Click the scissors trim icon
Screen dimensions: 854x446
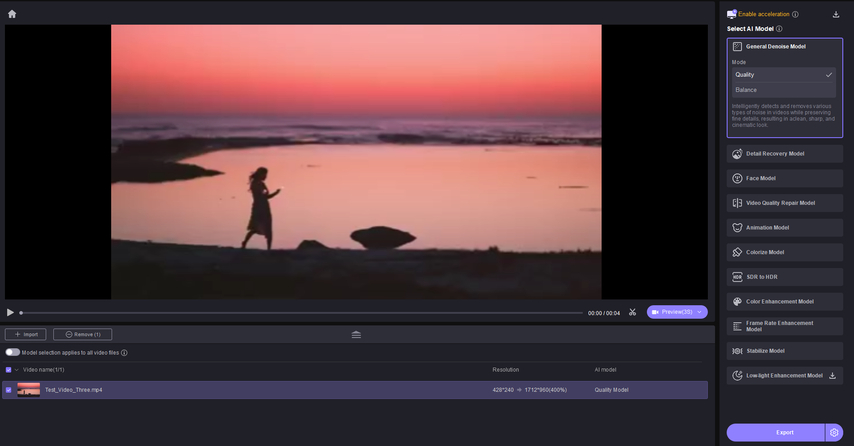tap(632, 312)
